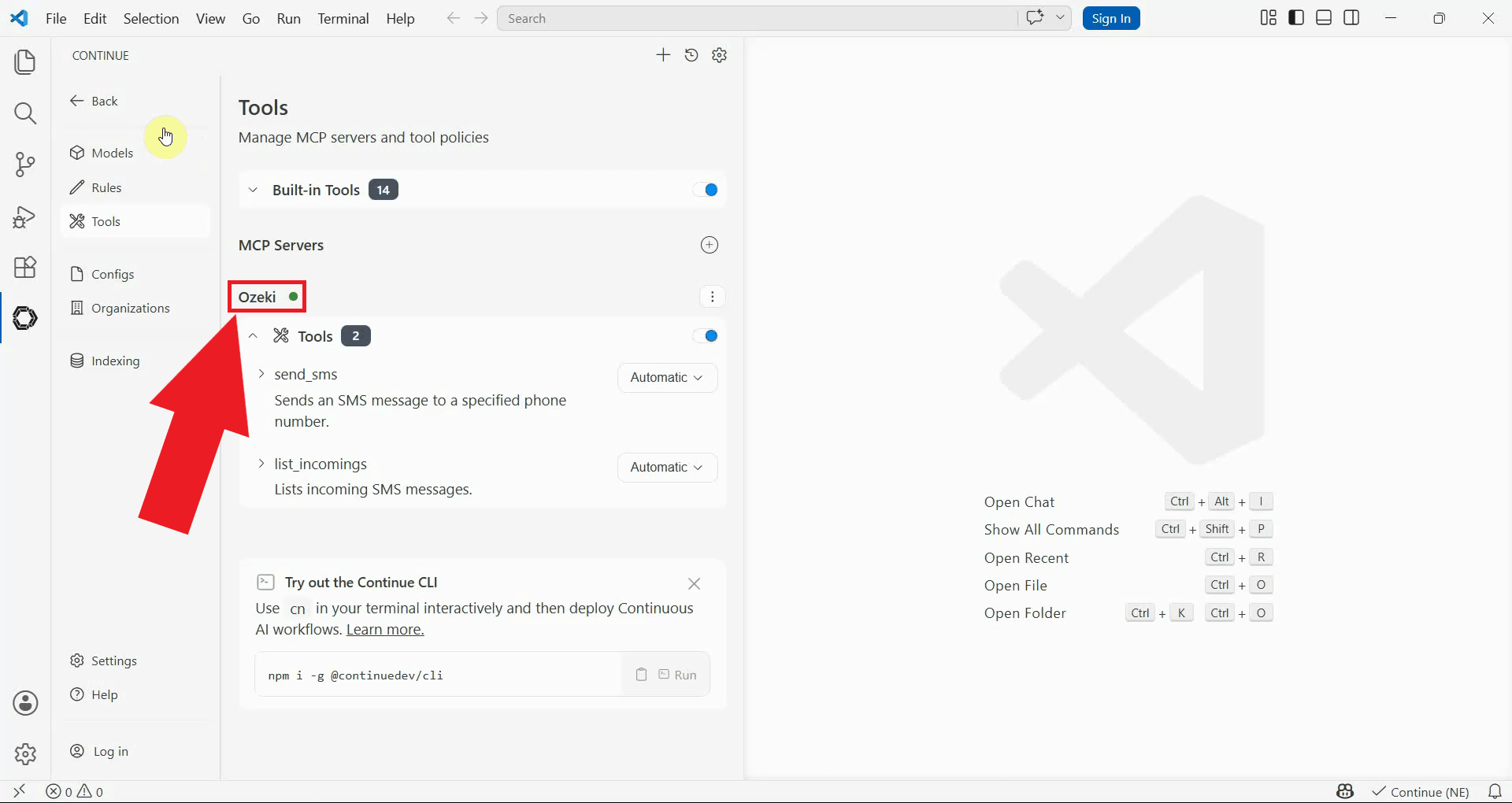1512x803 pixels.
Task: Open the Accounts icon in activity bar
Action: click(x=25, y=703)
